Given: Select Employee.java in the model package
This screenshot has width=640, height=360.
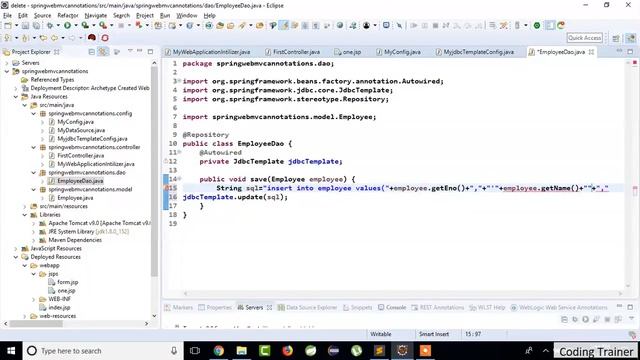Looking at the screenshot, I should [x=75, y=198].
